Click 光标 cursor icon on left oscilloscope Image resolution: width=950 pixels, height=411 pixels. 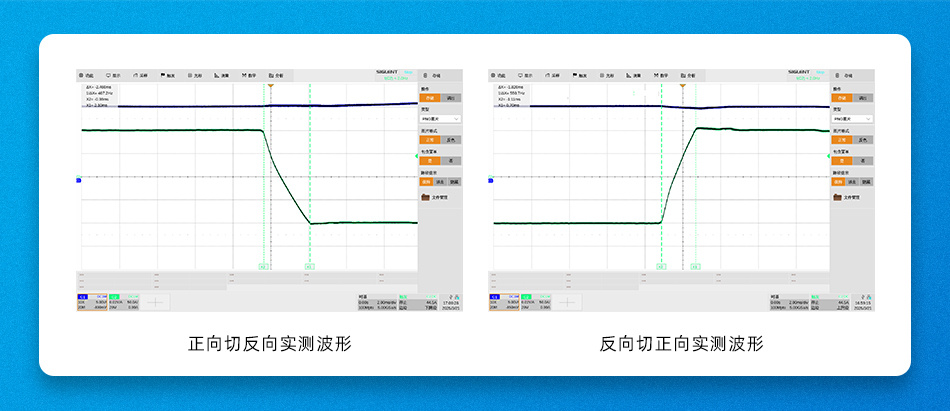[x=195, y=75]
